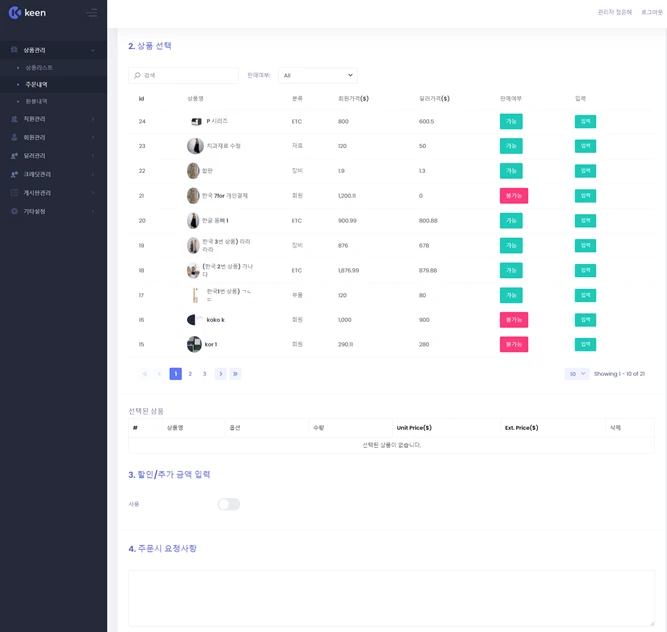Viewport: 667px width, 632px height.
Task: Open 상품리스트 submenu item
Action: point(39,68)
